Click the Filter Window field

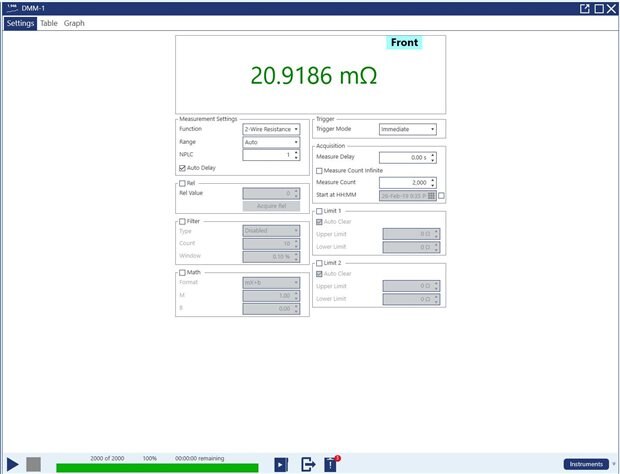coord(271,257)
